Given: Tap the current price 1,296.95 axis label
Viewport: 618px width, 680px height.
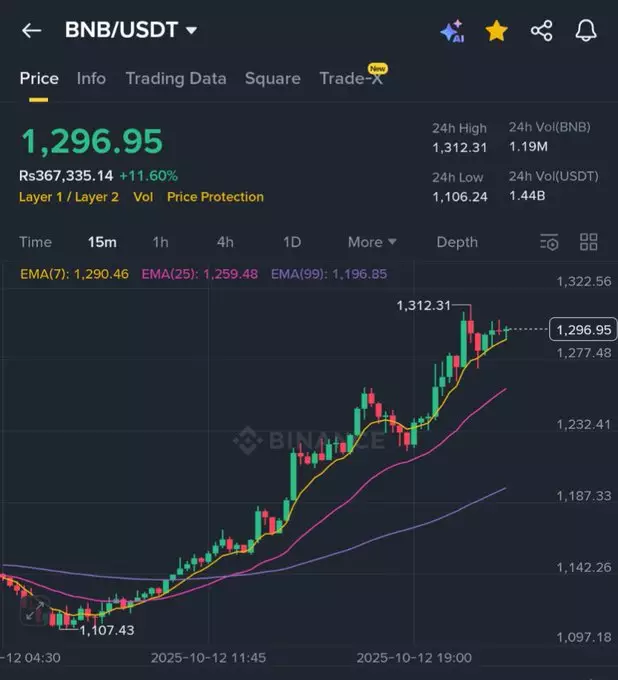Looking at the screenshot, I should [583, 329].
